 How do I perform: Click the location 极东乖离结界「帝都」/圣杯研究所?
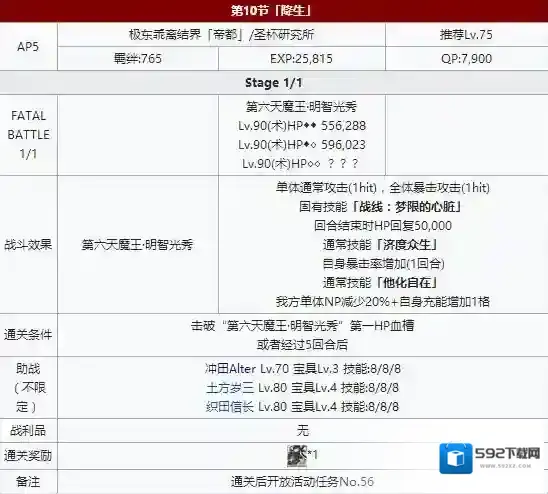(x=222, y=35)
